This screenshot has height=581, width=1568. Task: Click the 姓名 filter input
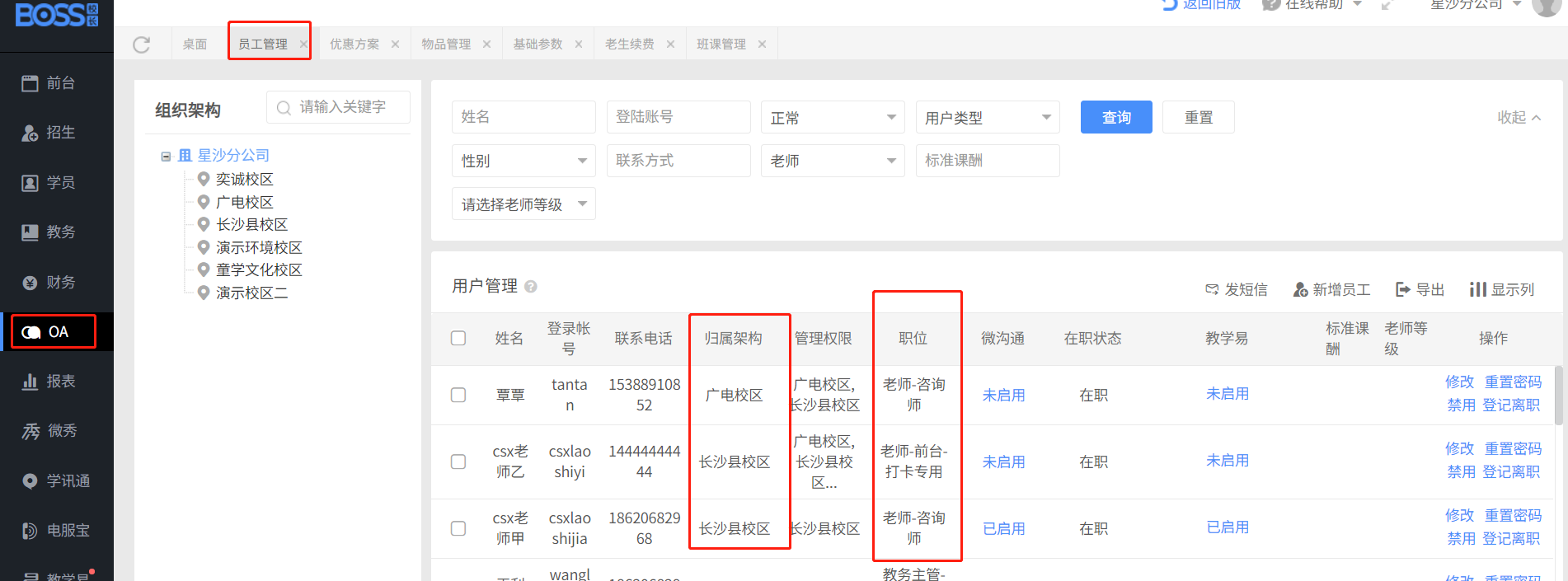523,117
